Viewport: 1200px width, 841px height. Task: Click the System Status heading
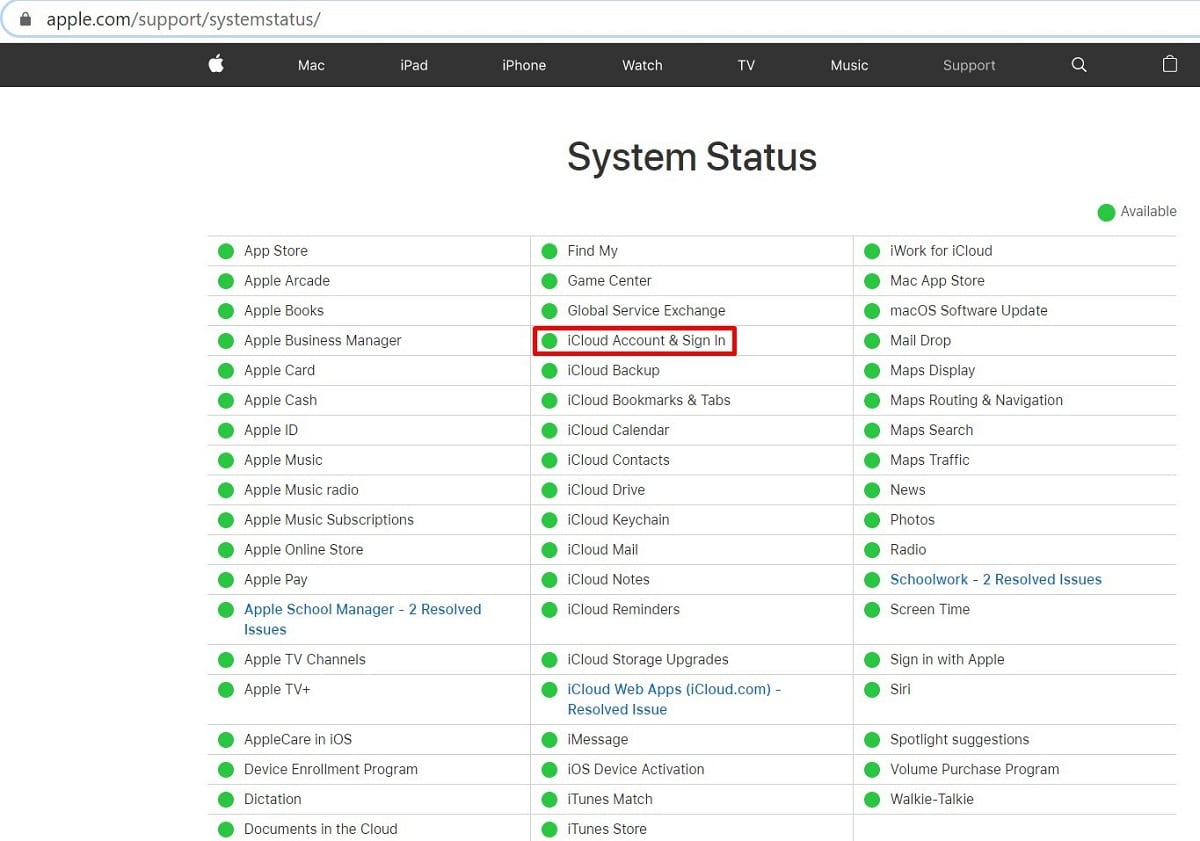692,157
